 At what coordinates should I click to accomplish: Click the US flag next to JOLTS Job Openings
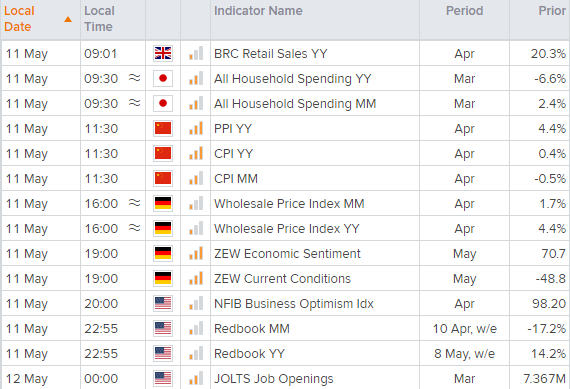(163, 378)
